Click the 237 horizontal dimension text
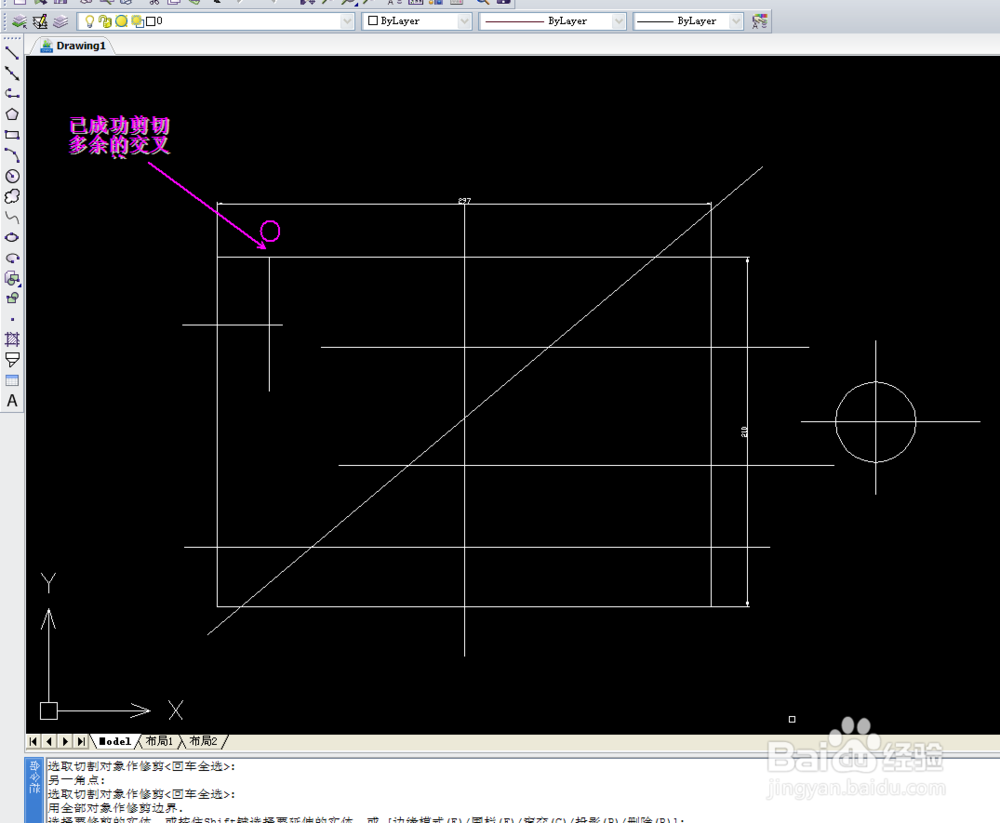Image resolution: width=1000 pixels, height=823 pixels. (464, 200)
